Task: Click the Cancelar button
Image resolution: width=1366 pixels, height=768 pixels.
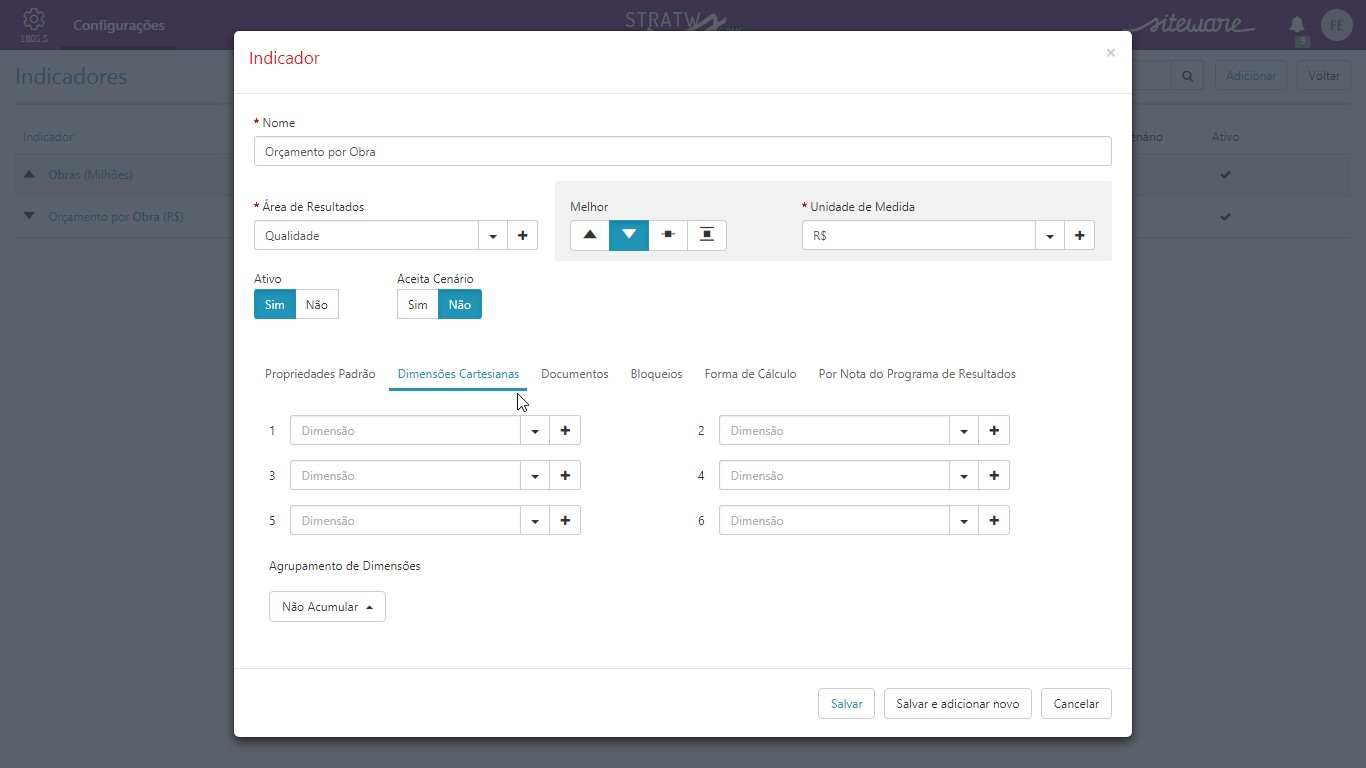Action: 1076,704
